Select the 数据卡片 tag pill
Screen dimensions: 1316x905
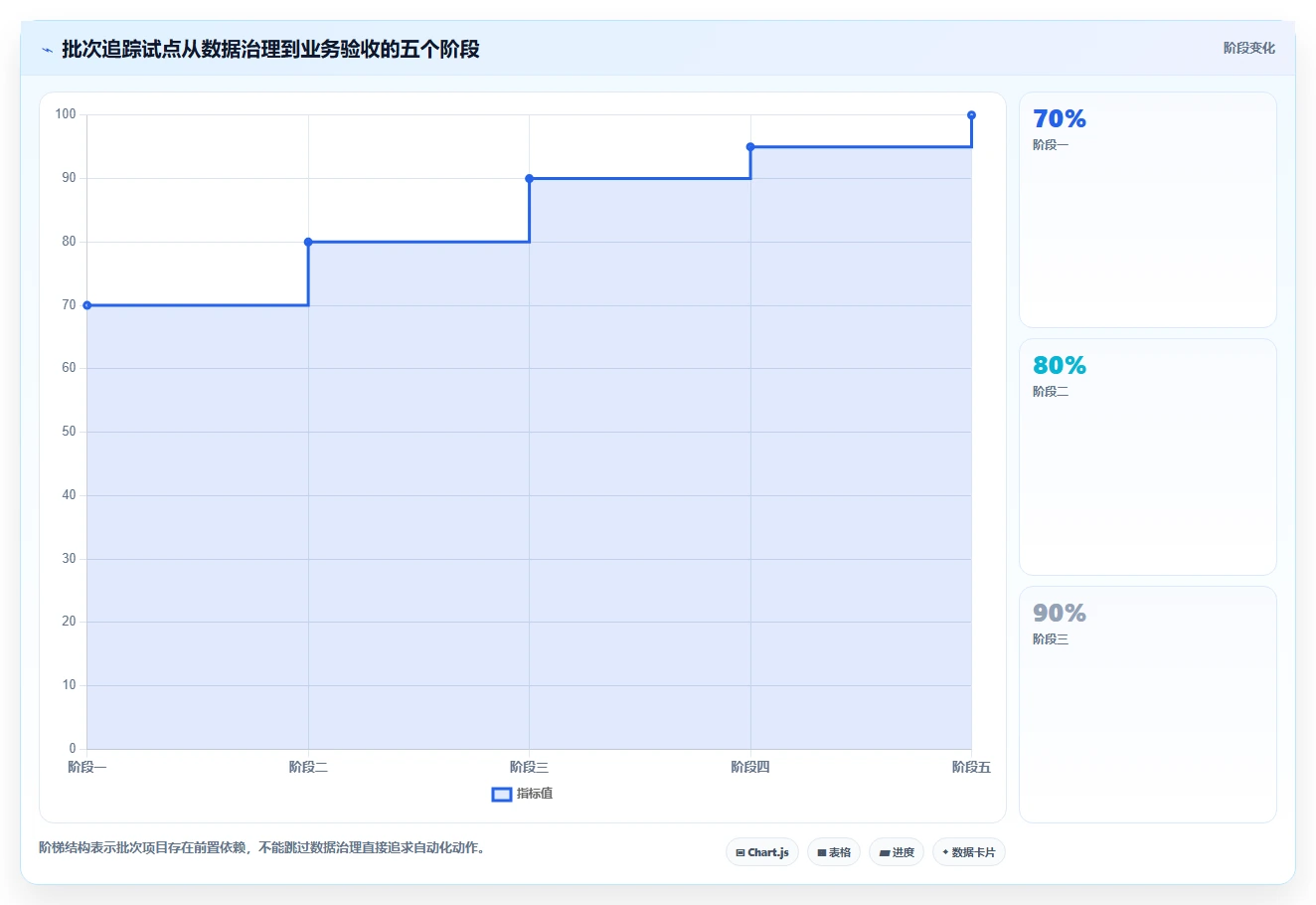(969, 852)
